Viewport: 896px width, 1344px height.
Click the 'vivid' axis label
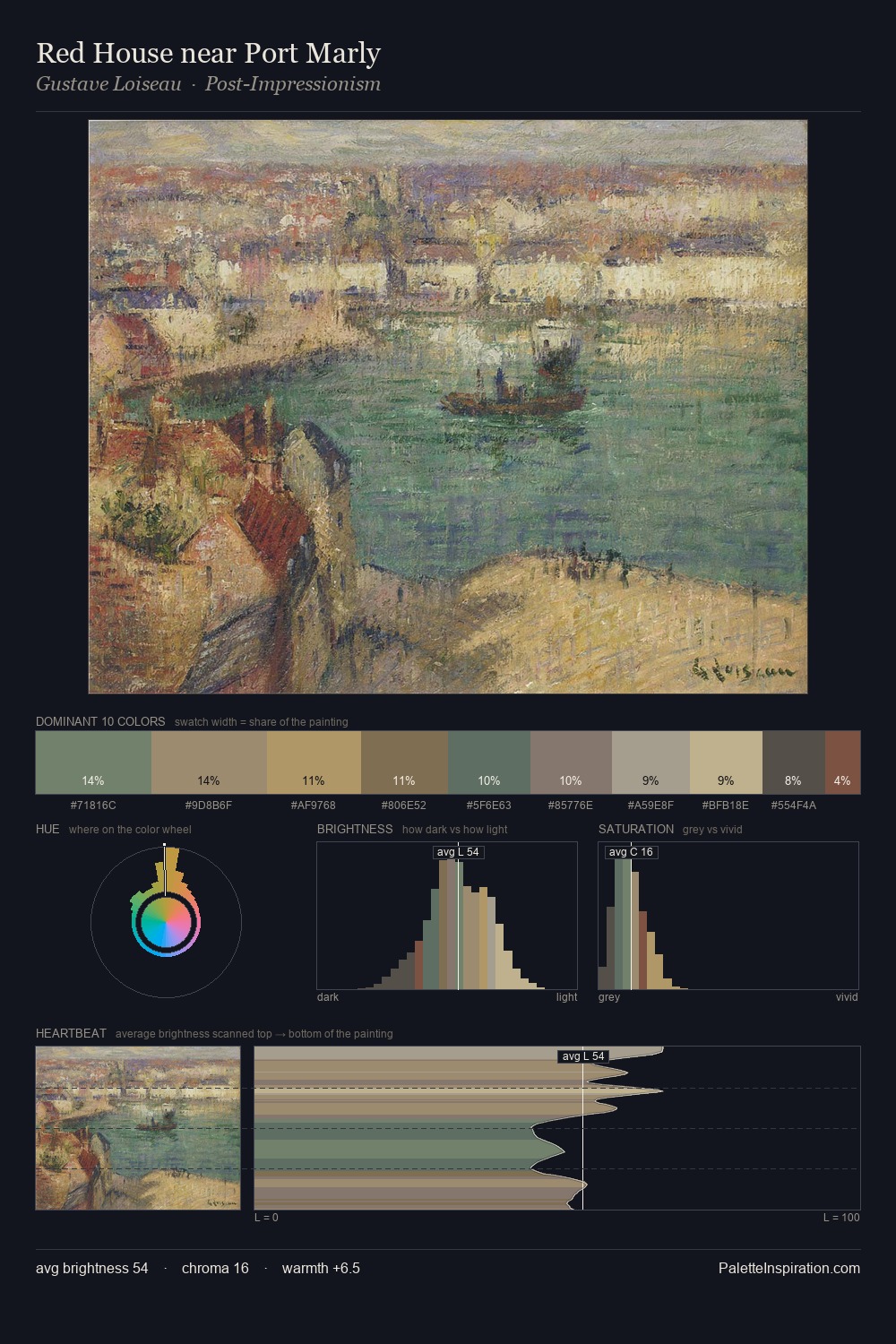pos(847,997)
